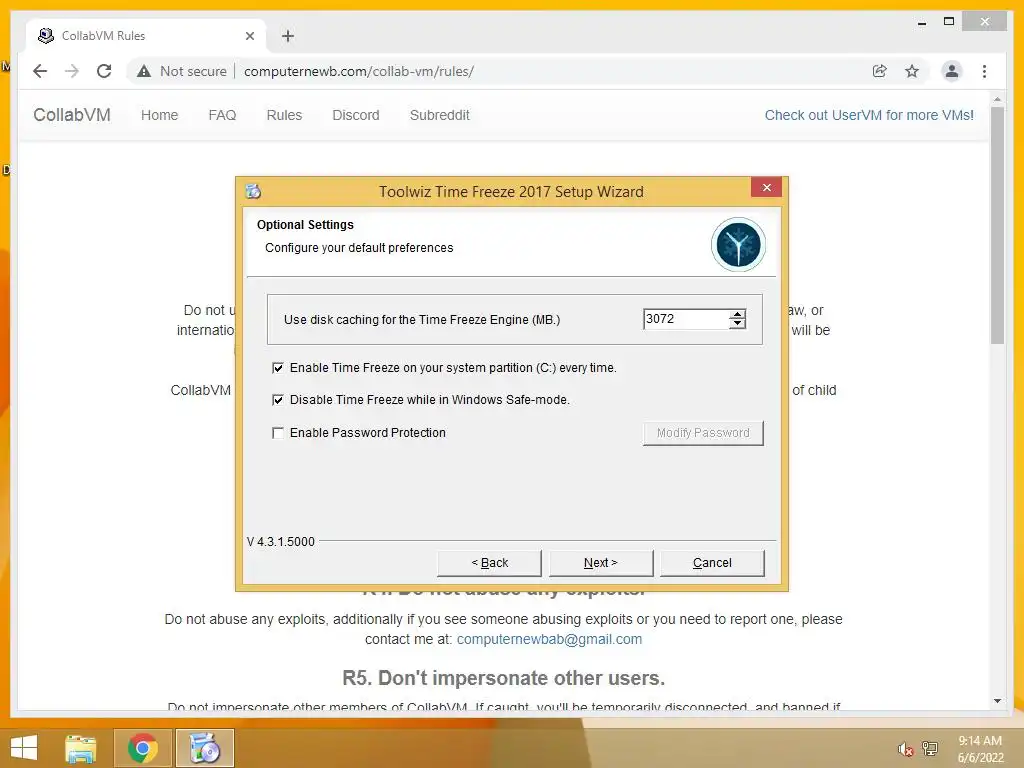Increase the disk cache size value
The width and height of the screenshot is (1024, 768).
click(x=737, y=314)
